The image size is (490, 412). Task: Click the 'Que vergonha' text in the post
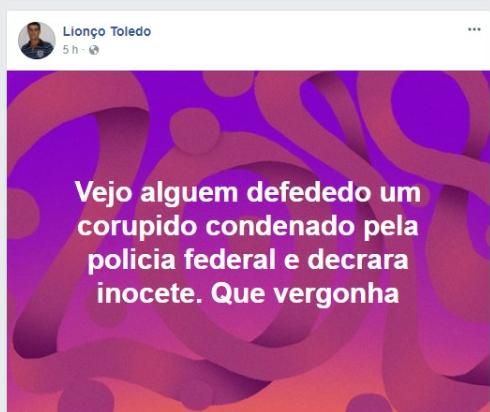click(x=305, y=294)
